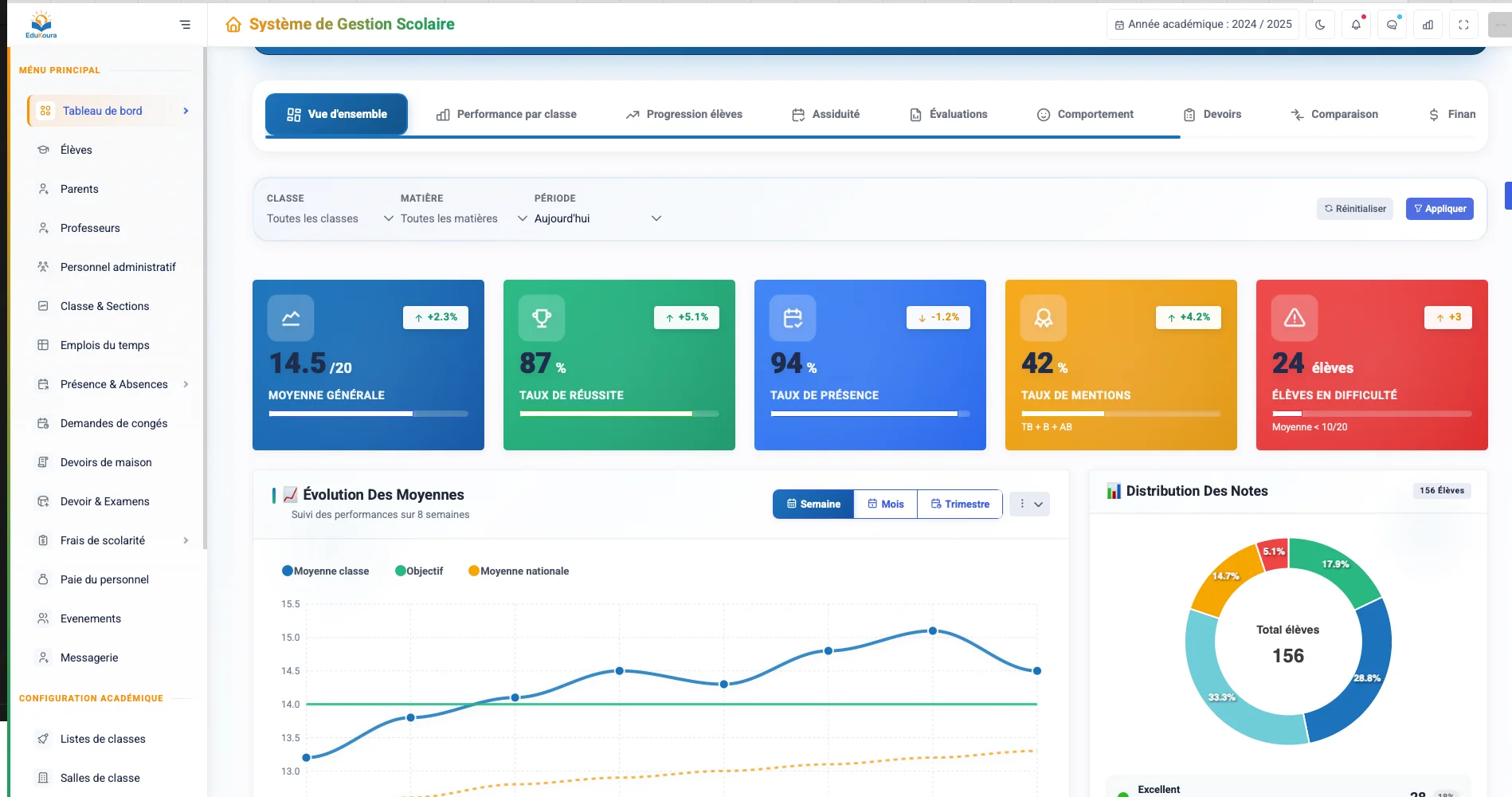Switch to Performance par classe tab
This screenshot has width=1512, height=797.
tap(507, 114)
